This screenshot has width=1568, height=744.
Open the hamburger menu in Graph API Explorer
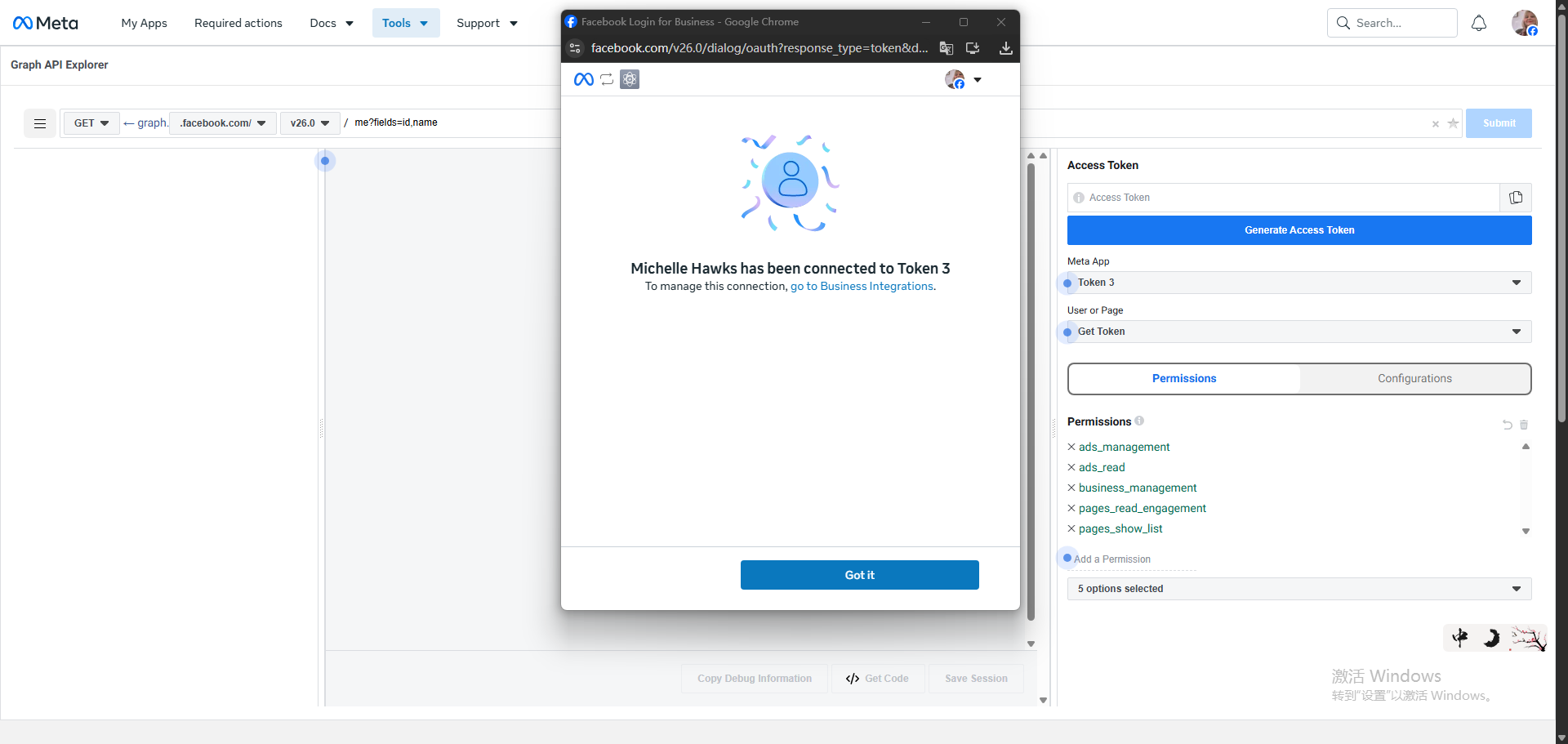pyautogui.click(x=40, y=123)
